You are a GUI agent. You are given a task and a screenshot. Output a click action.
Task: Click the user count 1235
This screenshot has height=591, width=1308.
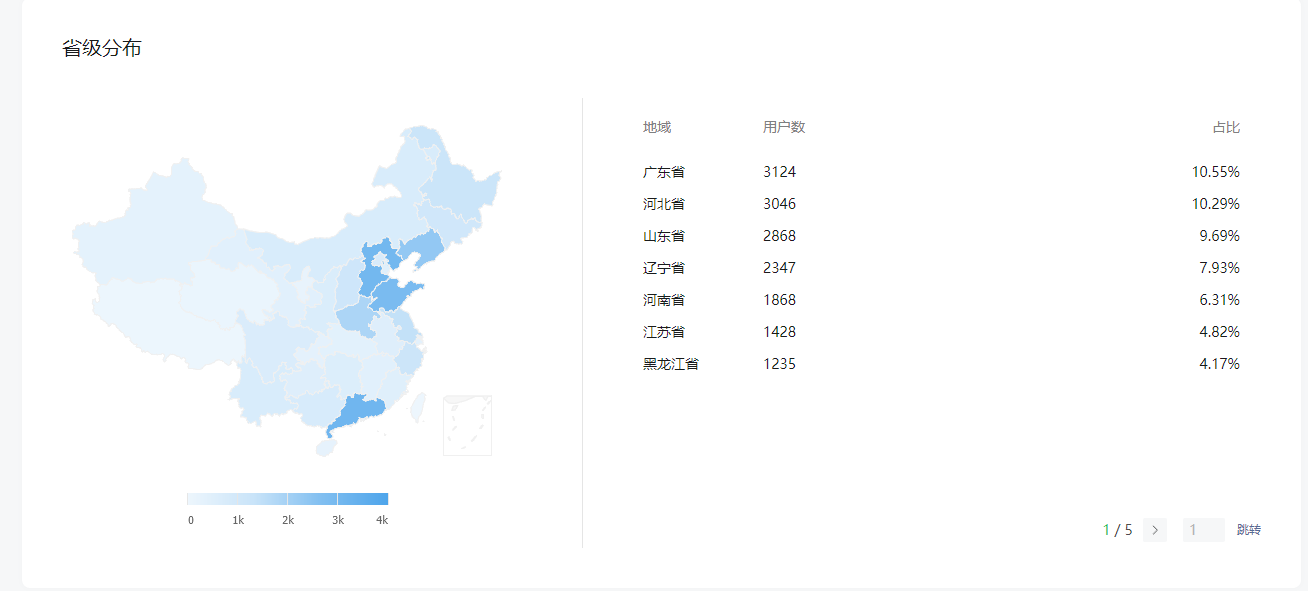point(780,364)
